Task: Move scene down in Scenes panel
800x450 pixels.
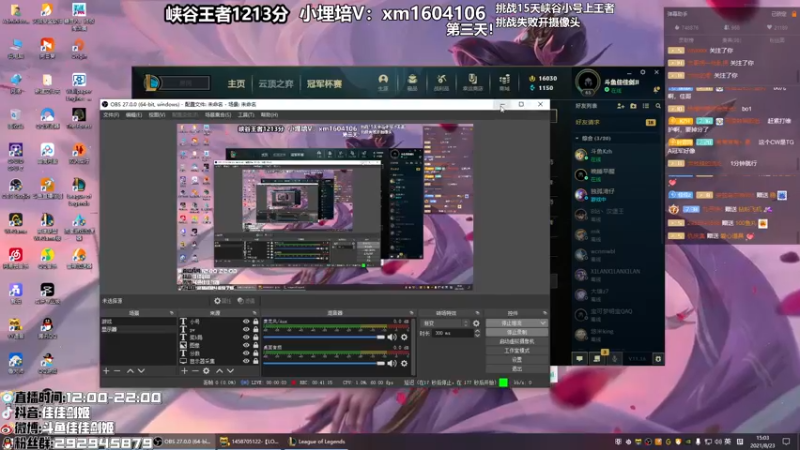Action: tap(141, 371)
